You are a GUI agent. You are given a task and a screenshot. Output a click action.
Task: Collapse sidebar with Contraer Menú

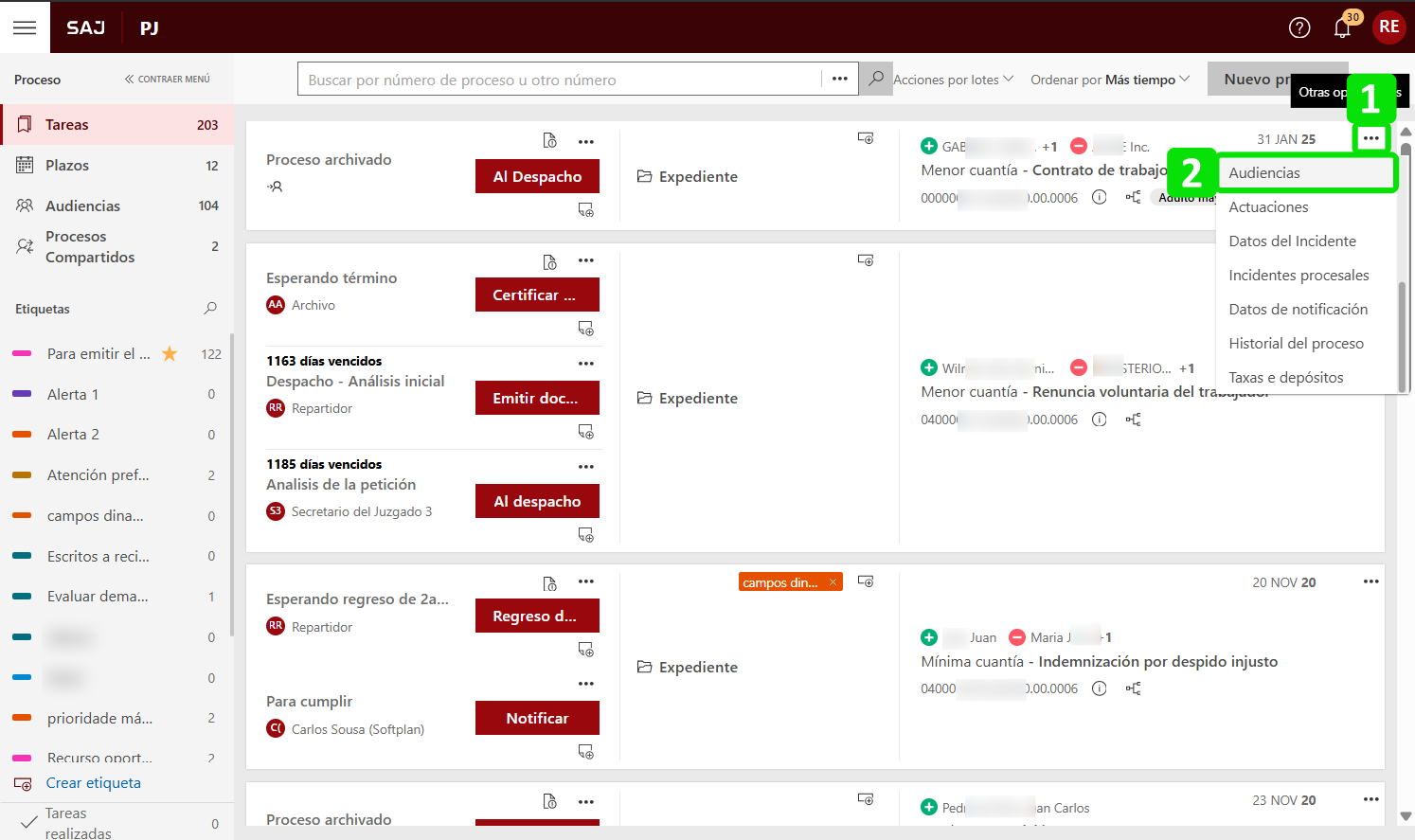tap(168, 80)
